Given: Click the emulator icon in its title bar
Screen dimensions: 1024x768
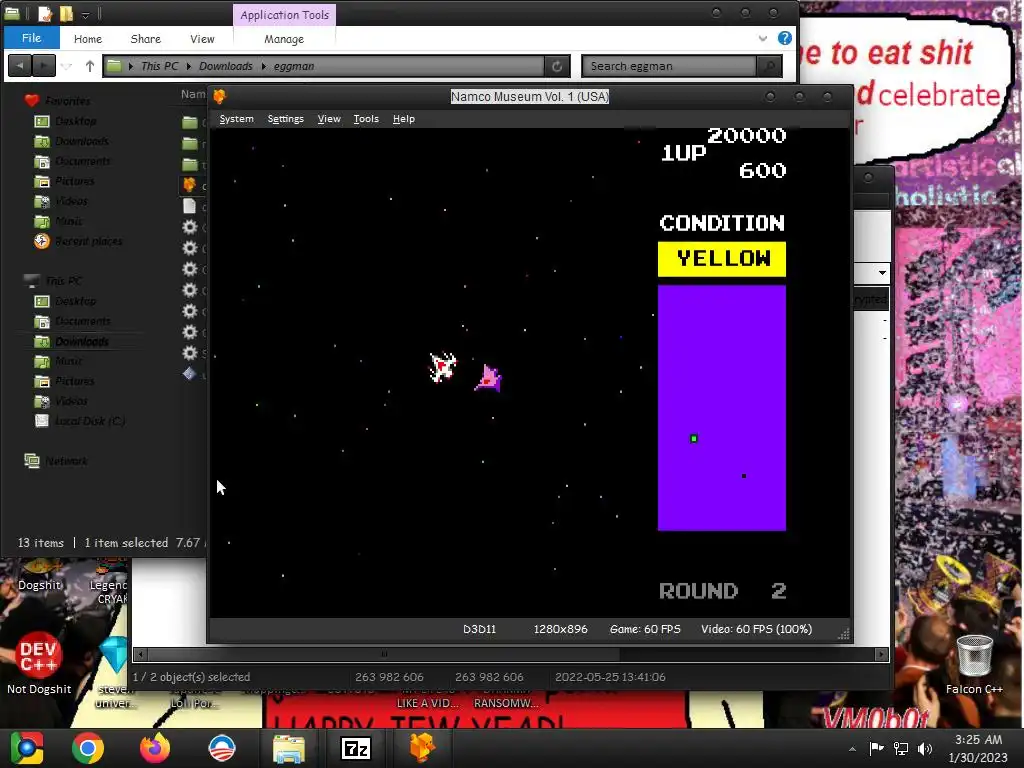Looking at the screenshot, I should tap(219, 97).
